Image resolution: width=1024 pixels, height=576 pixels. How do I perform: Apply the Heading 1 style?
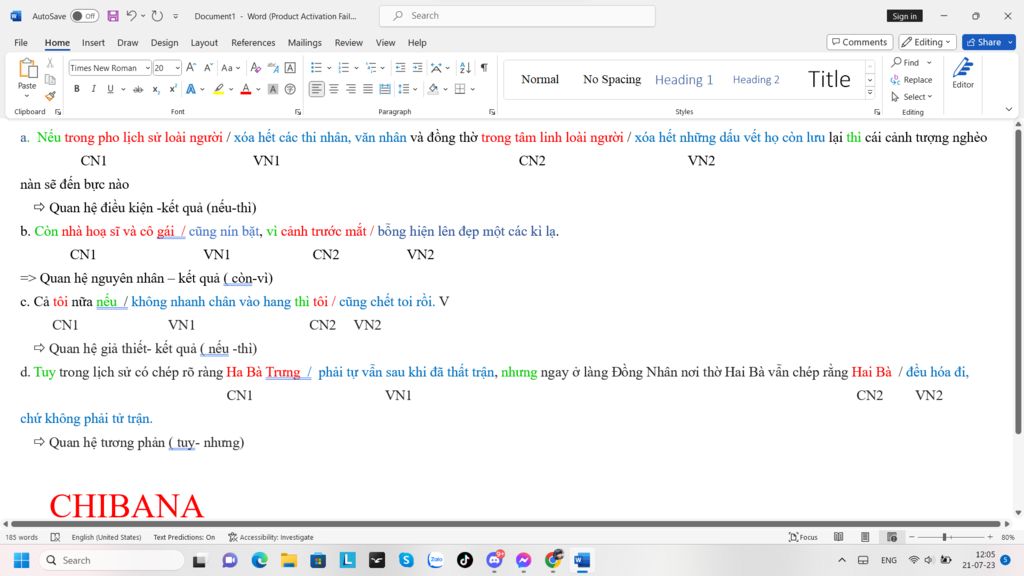[x=684, y=80]
